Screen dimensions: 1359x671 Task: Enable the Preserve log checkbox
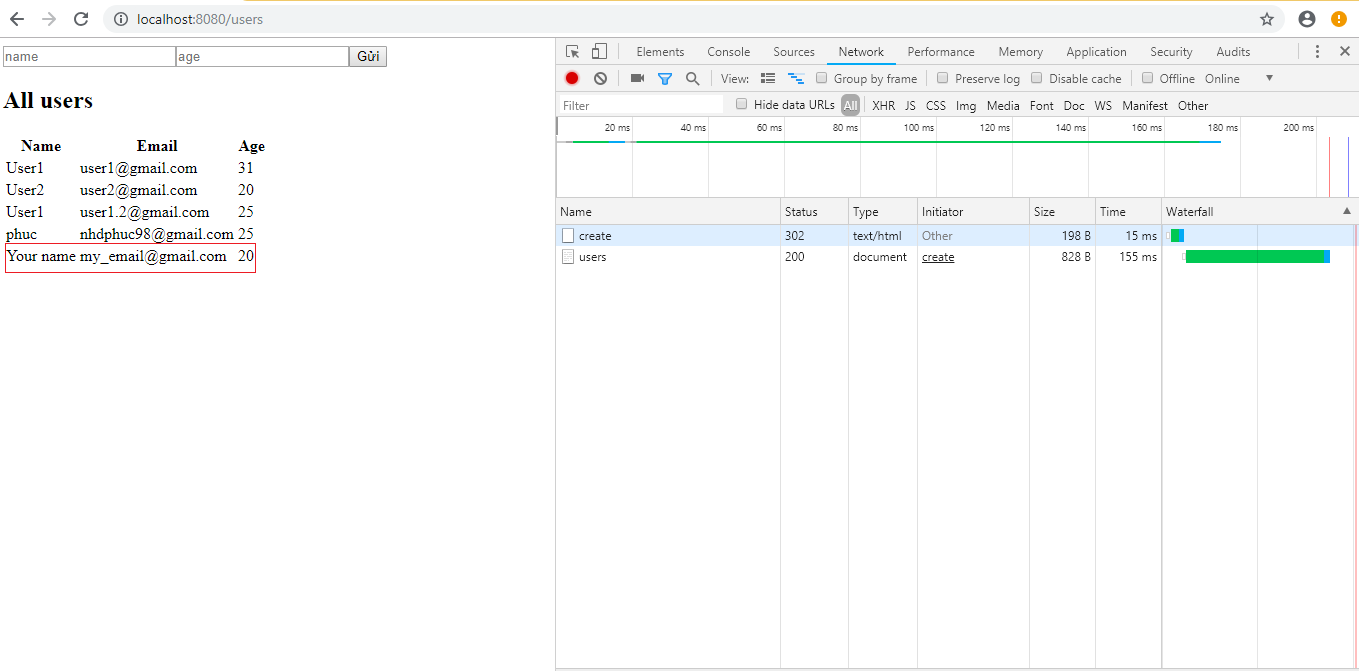[x=943, y=78]
